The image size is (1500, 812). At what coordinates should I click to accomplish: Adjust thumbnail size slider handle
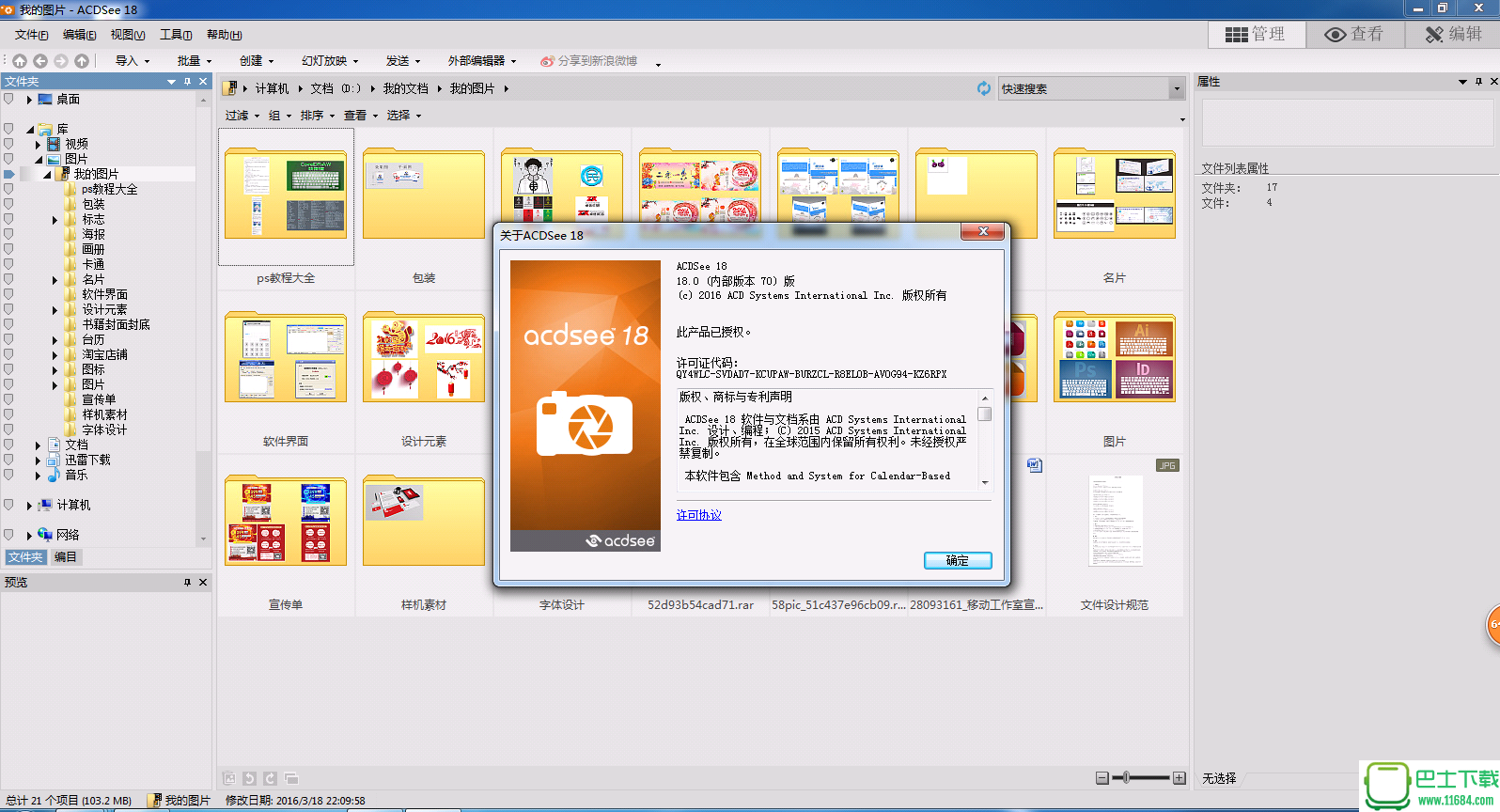point(1126,777)
